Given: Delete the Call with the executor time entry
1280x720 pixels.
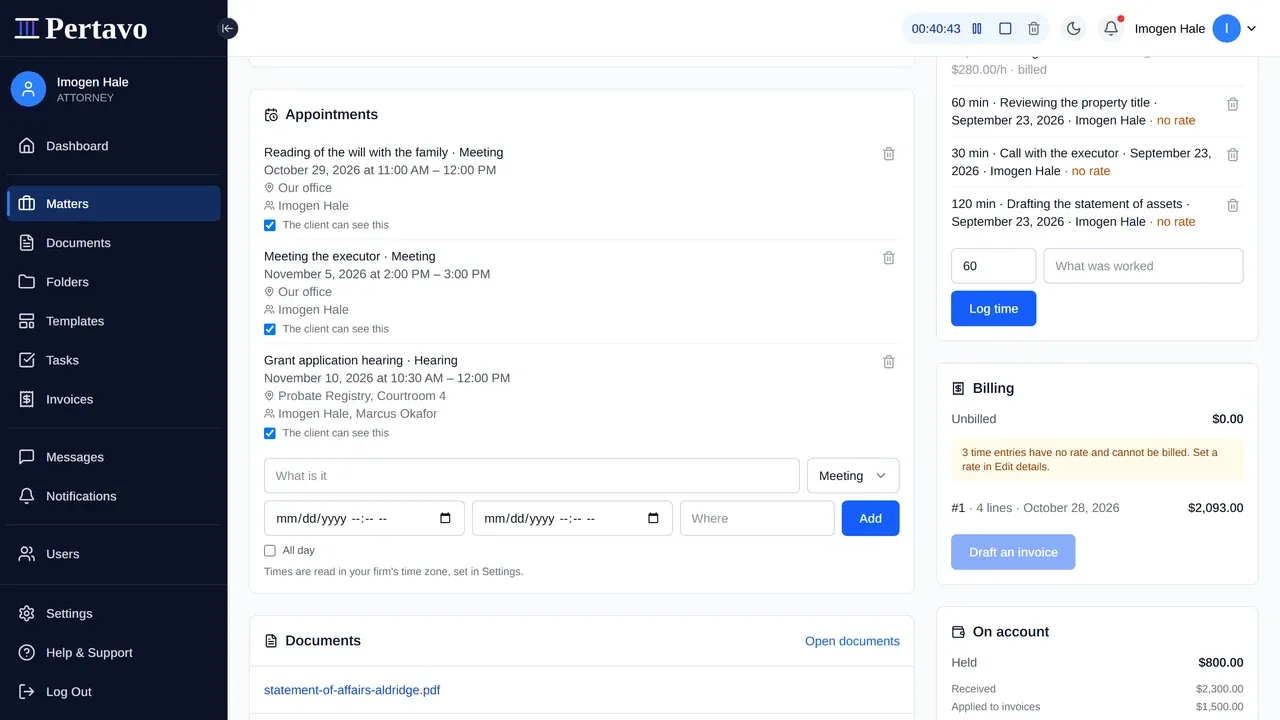Looking at the screenshot, I should click(1233, 155).
